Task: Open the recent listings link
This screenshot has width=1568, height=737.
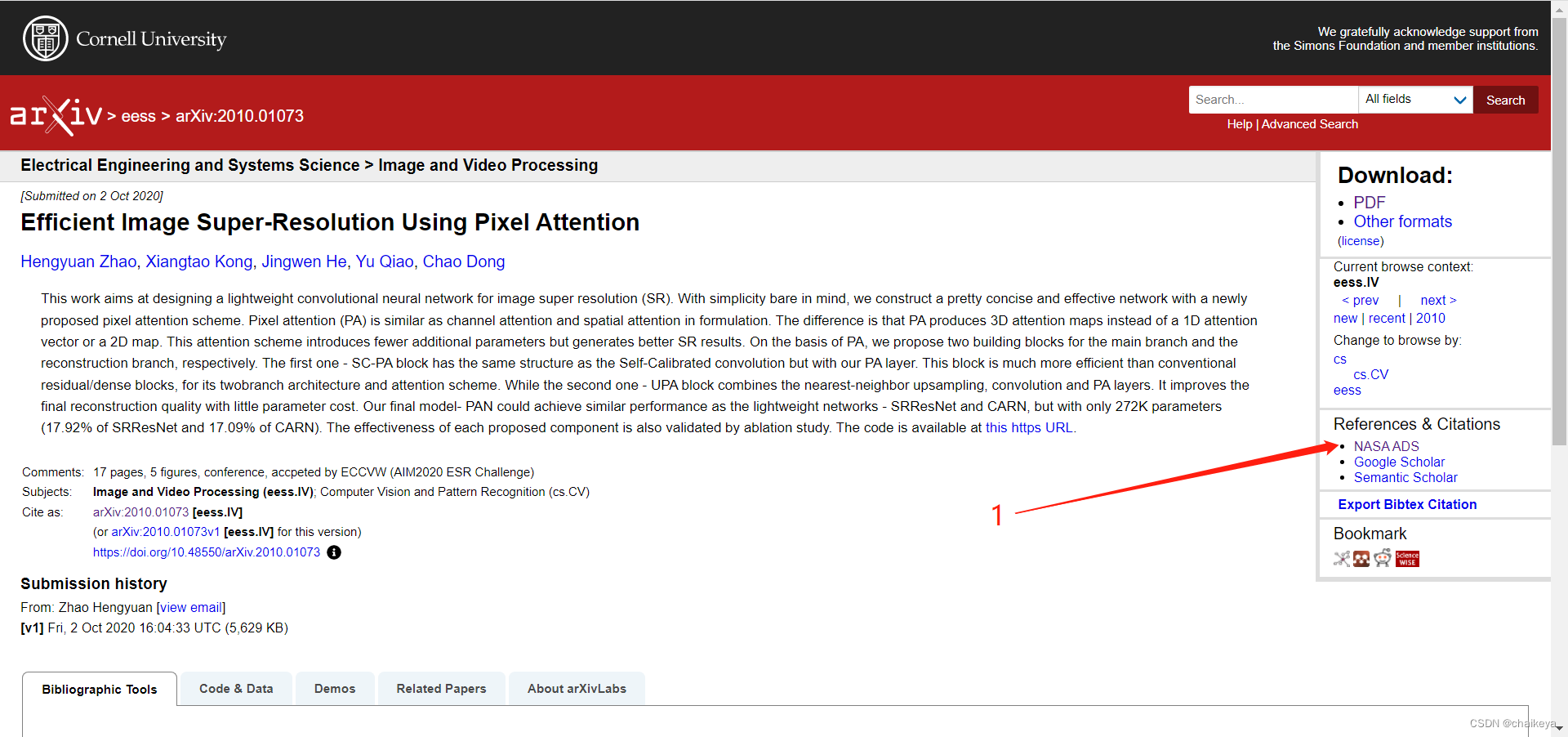Action: pos(1387,319)
